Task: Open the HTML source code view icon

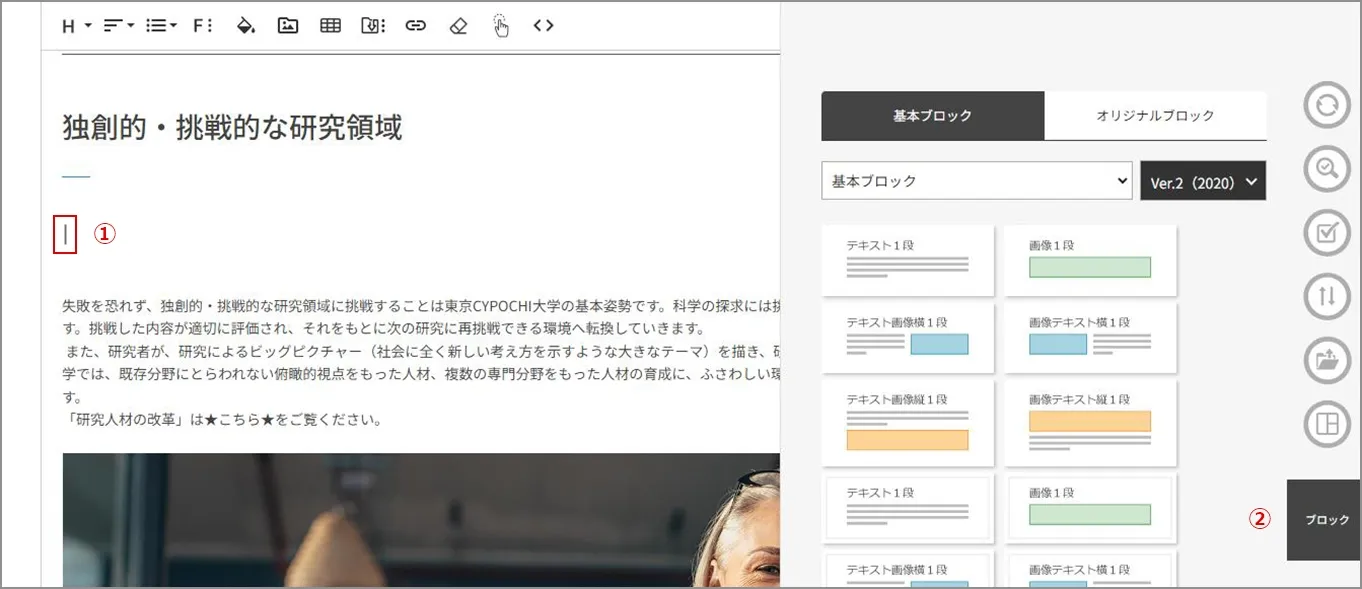Action: click(543, 26)
